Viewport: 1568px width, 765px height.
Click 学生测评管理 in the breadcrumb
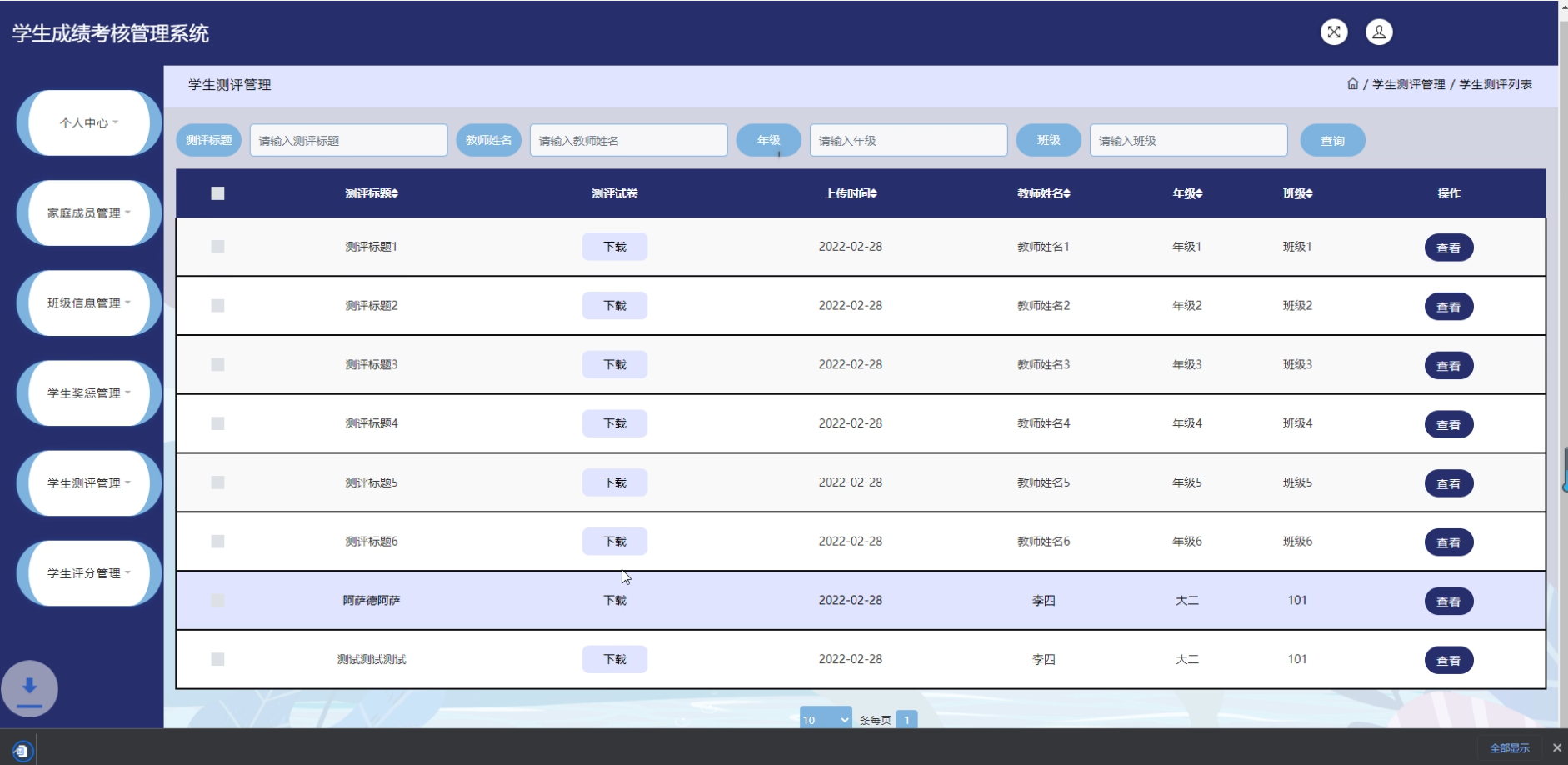pos(1408,84)
